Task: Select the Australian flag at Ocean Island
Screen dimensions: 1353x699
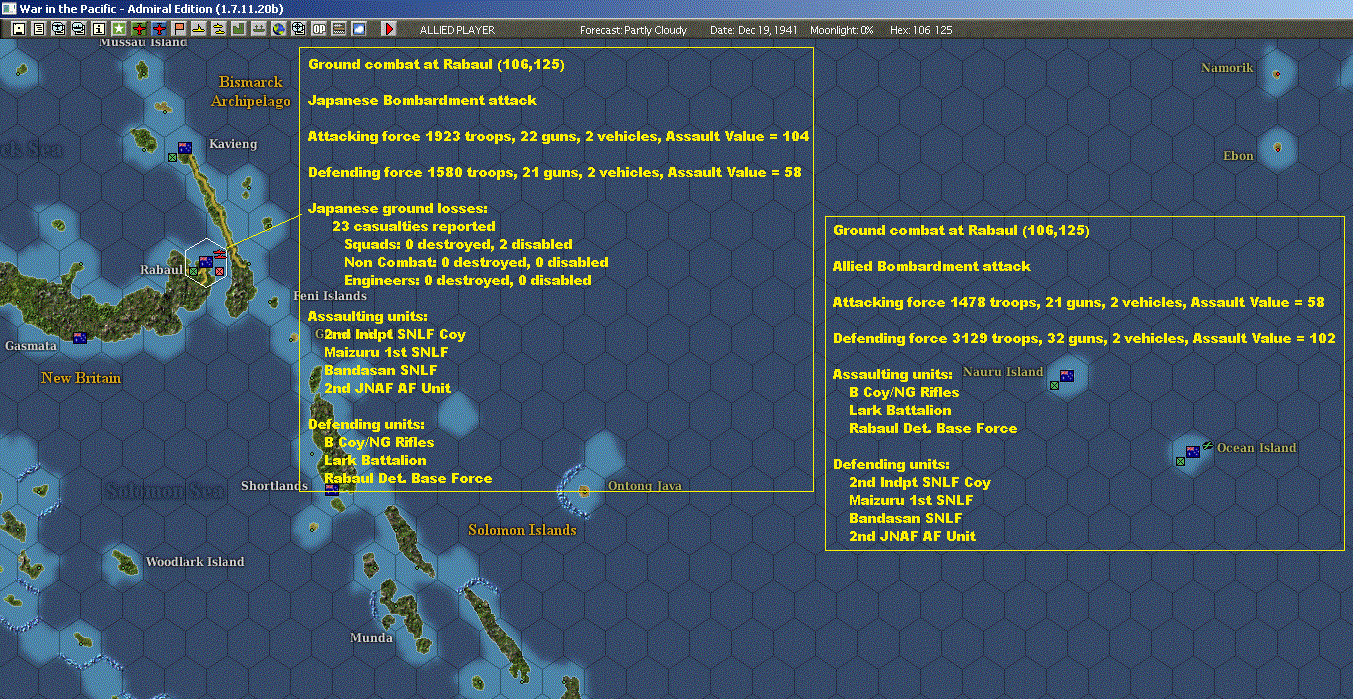Action: point(1193,451)
